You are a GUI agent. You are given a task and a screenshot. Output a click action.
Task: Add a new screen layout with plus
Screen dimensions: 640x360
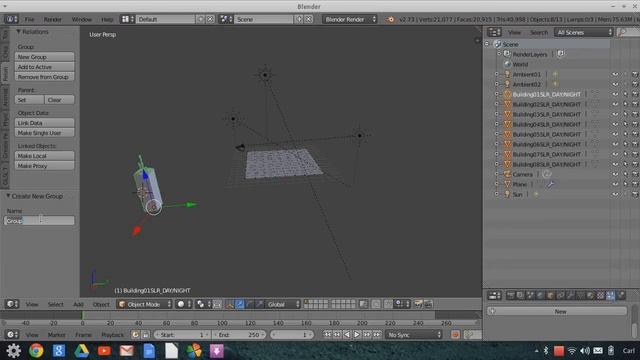(x=200, y=19)
